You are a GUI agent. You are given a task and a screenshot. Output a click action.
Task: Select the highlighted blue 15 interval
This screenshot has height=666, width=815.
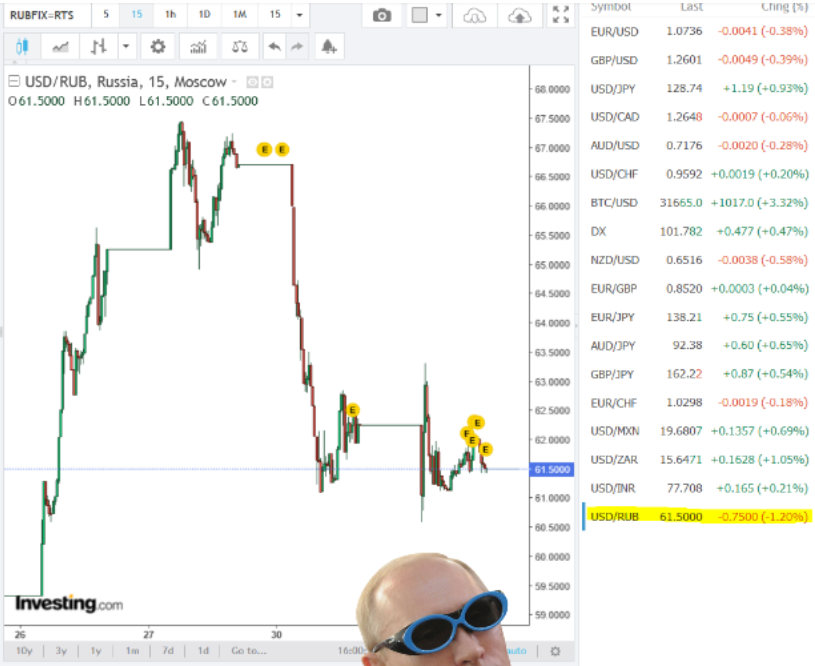tap(137, 15)
